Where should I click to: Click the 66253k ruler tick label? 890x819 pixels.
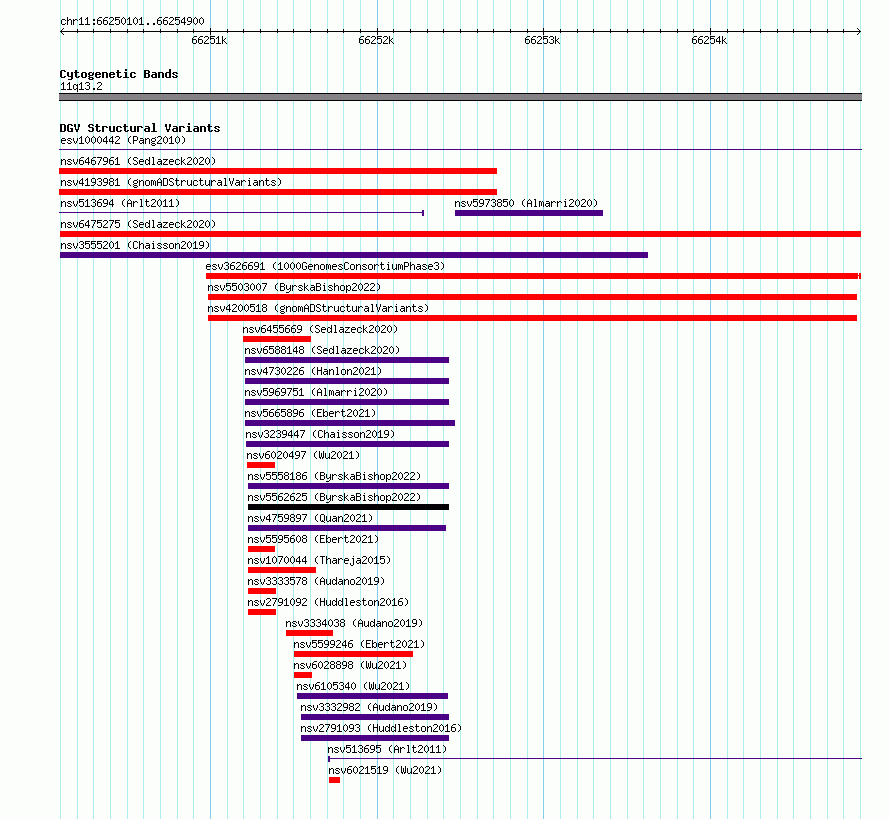pyautogui.click(x=542, y=40)
